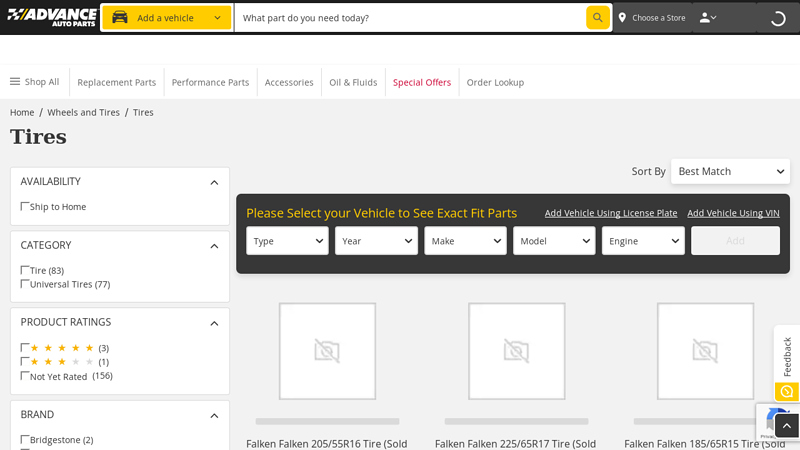The image size is (800, 450).
Task: Open the Oil & Fluids menu
Action: pyautogui.click(x=353, y=82)
